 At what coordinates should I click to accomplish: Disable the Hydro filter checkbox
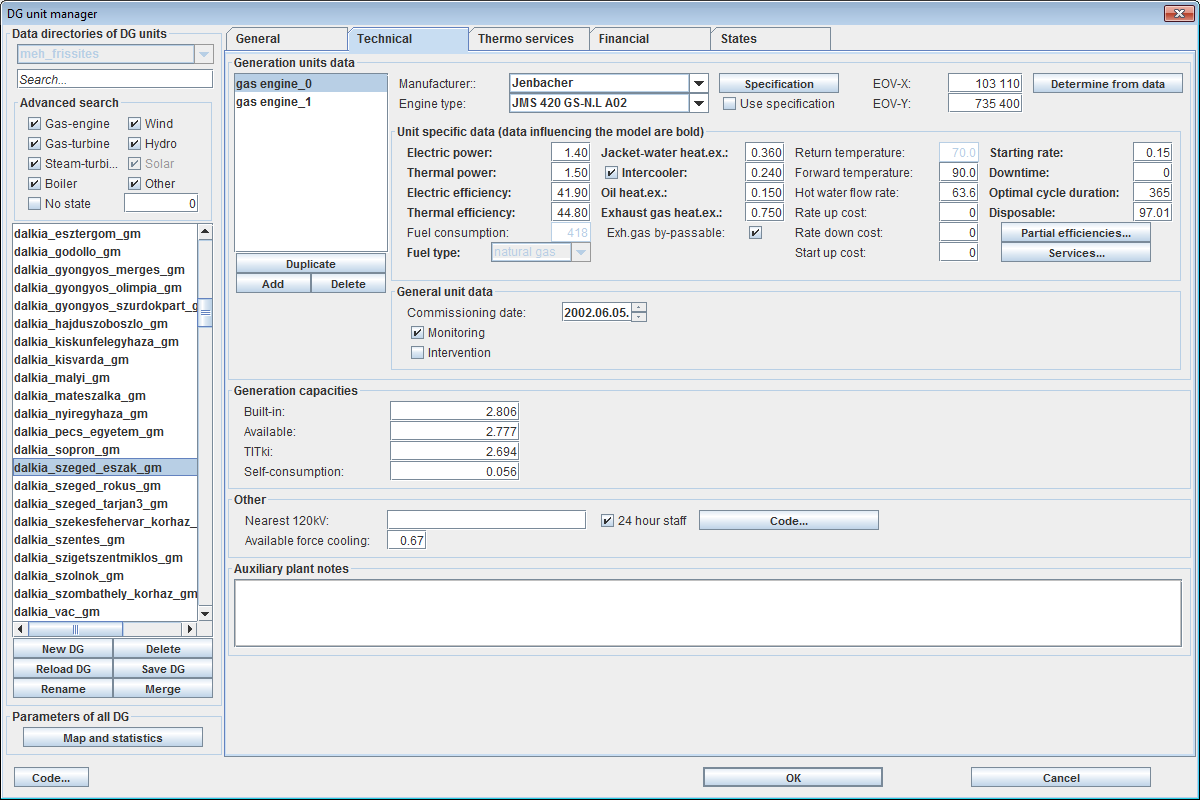(135, 144)
